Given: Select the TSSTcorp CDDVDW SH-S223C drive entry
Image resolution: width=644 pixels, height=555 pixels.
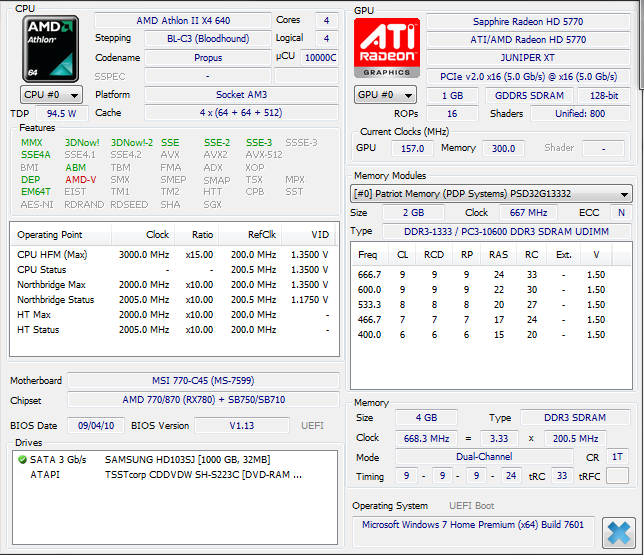Looking at the screenshot, I should (x=175, y=474).
